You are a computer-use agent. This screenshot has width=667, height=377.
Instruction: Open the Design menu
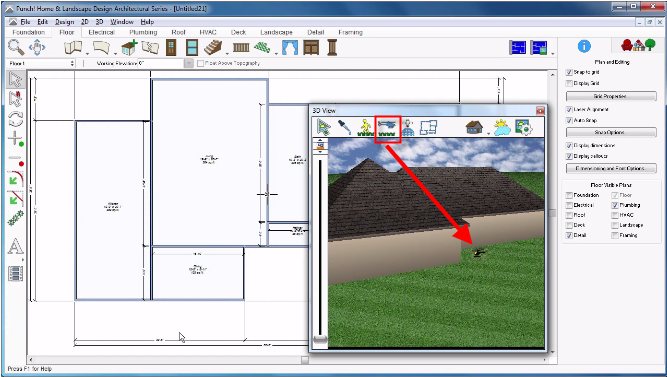tap(65, 22)
